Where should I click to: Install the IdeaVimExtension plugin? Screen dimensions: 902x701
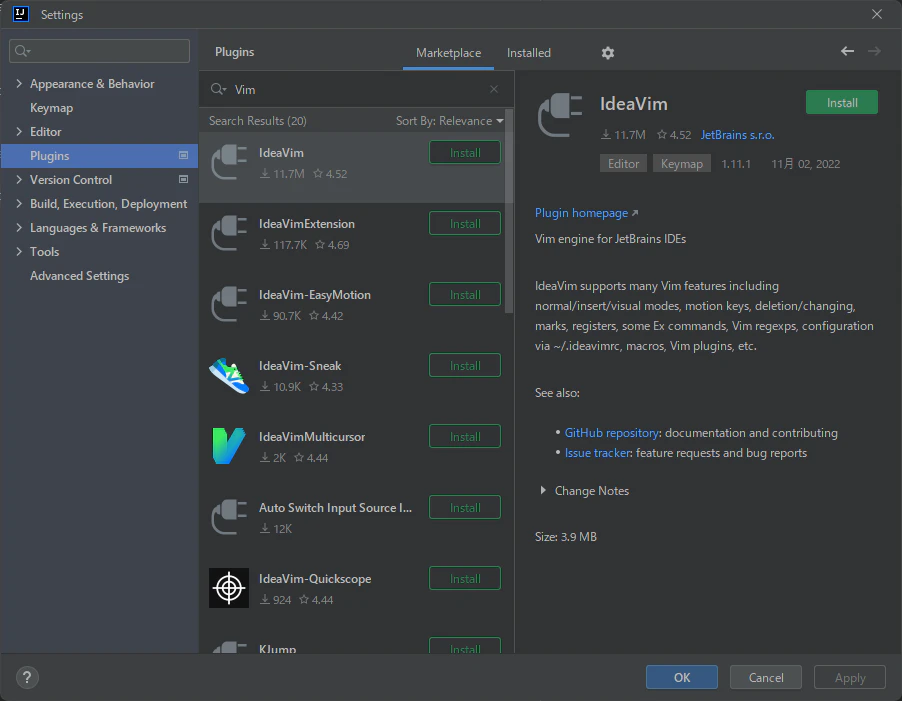click(465, 224)
